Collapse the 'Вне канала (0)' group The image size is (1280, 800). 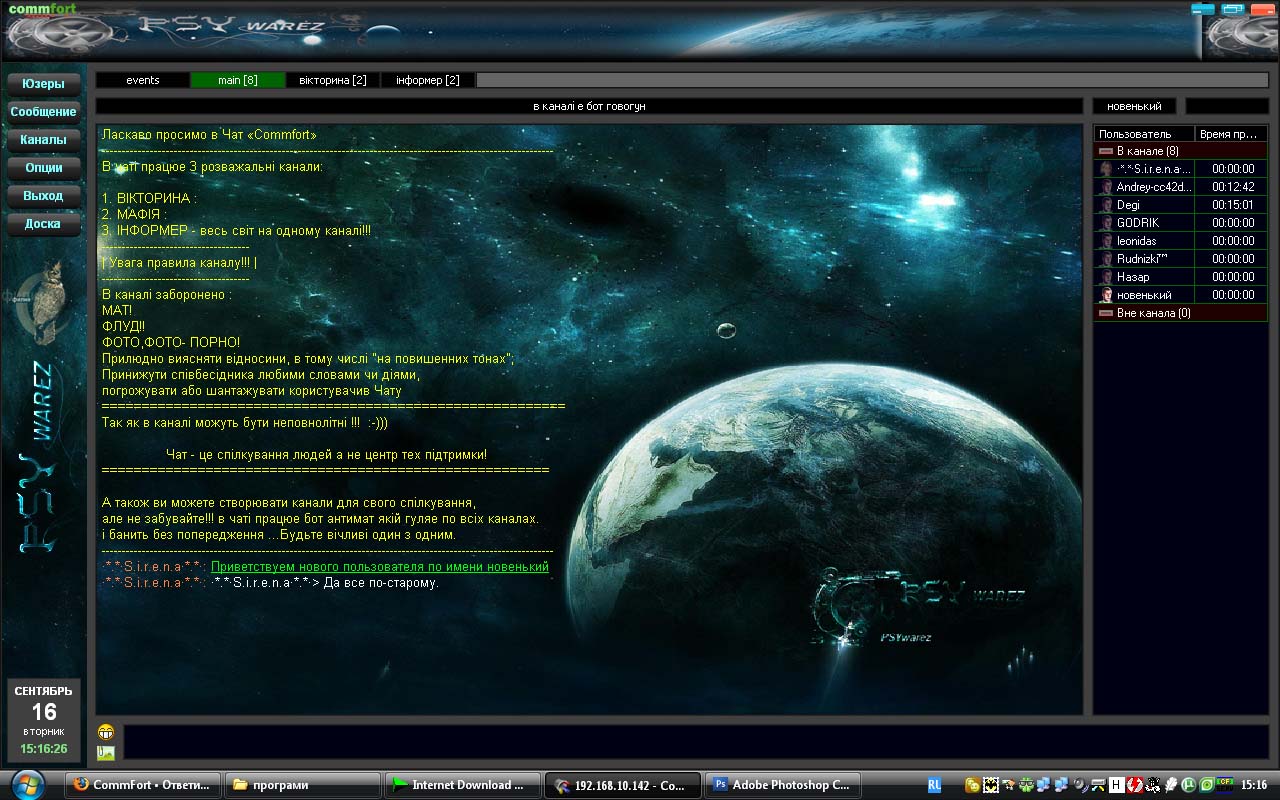[1105, 313]
